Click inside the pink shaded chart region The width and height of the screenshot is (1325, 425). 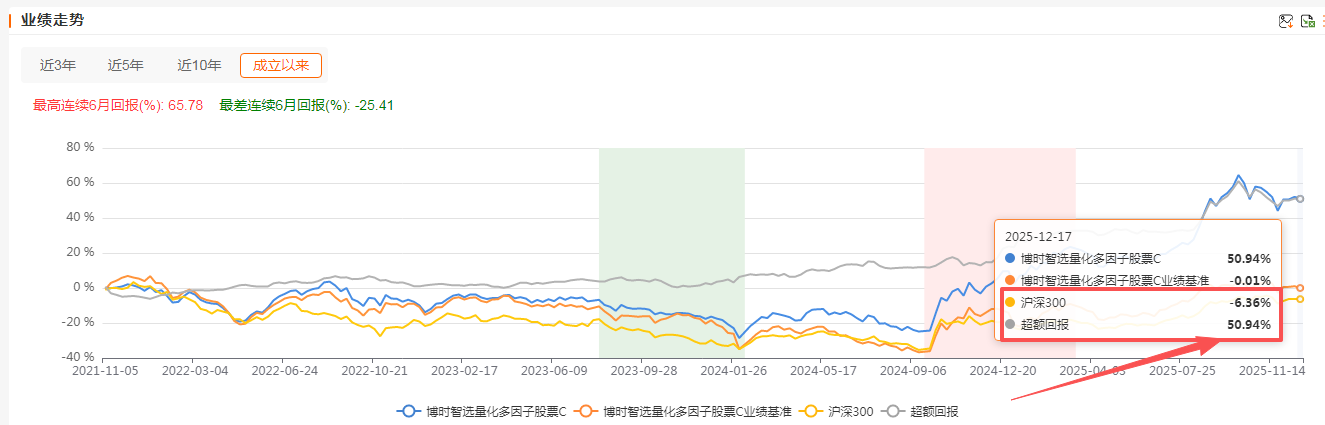pyautogui.click(x=960, y=200)
